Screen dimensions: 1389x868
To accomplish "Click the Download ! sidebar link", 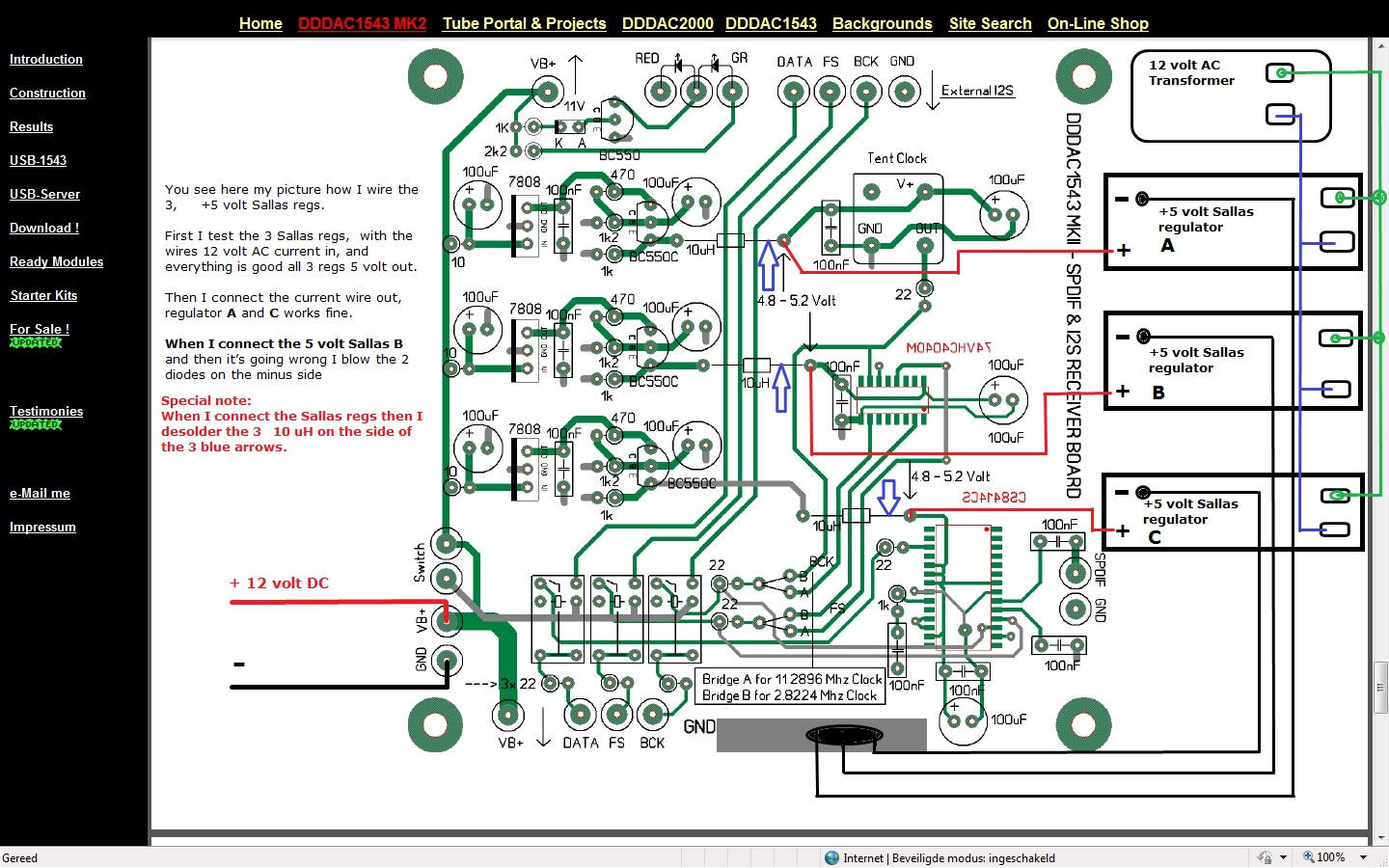I will (x=44, y=228).
